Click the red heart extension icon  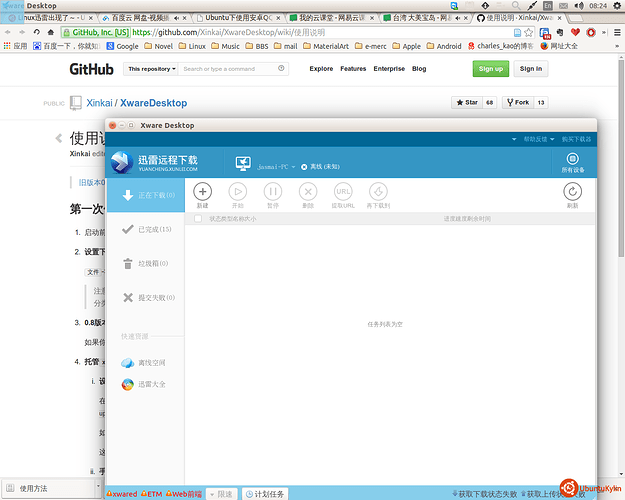[575, 32]
